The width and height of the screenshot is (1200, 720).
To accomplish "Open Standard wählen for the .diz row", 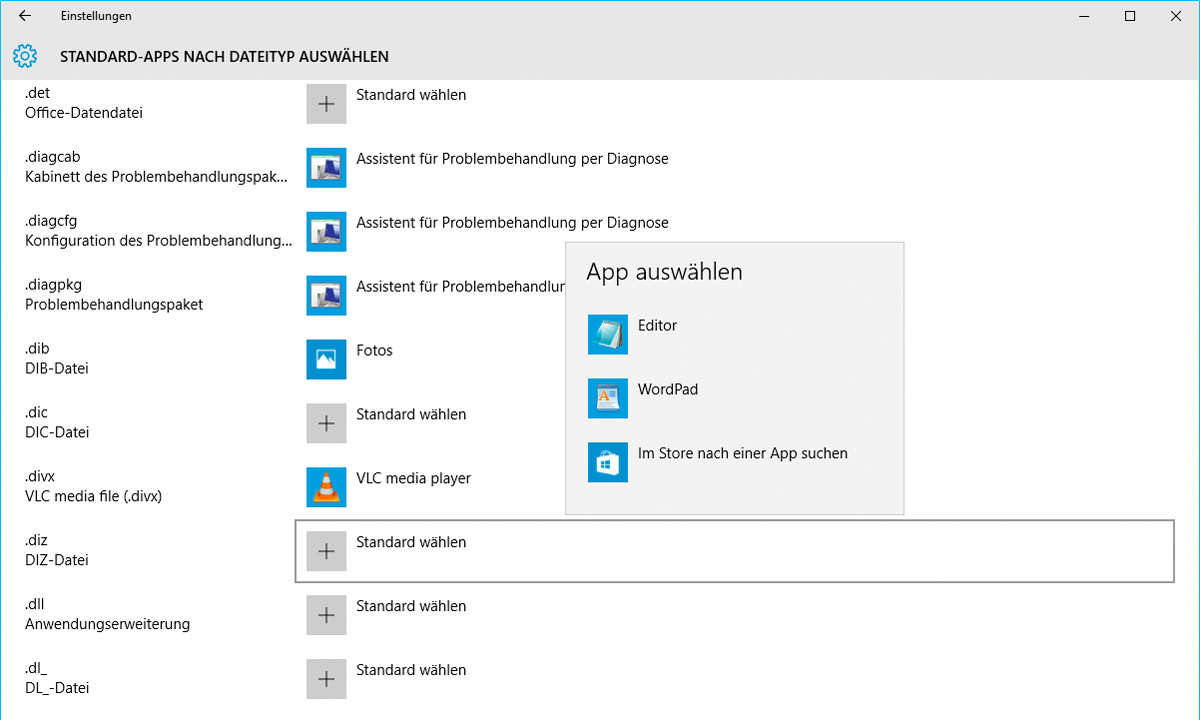I will (x=411, y=542).
